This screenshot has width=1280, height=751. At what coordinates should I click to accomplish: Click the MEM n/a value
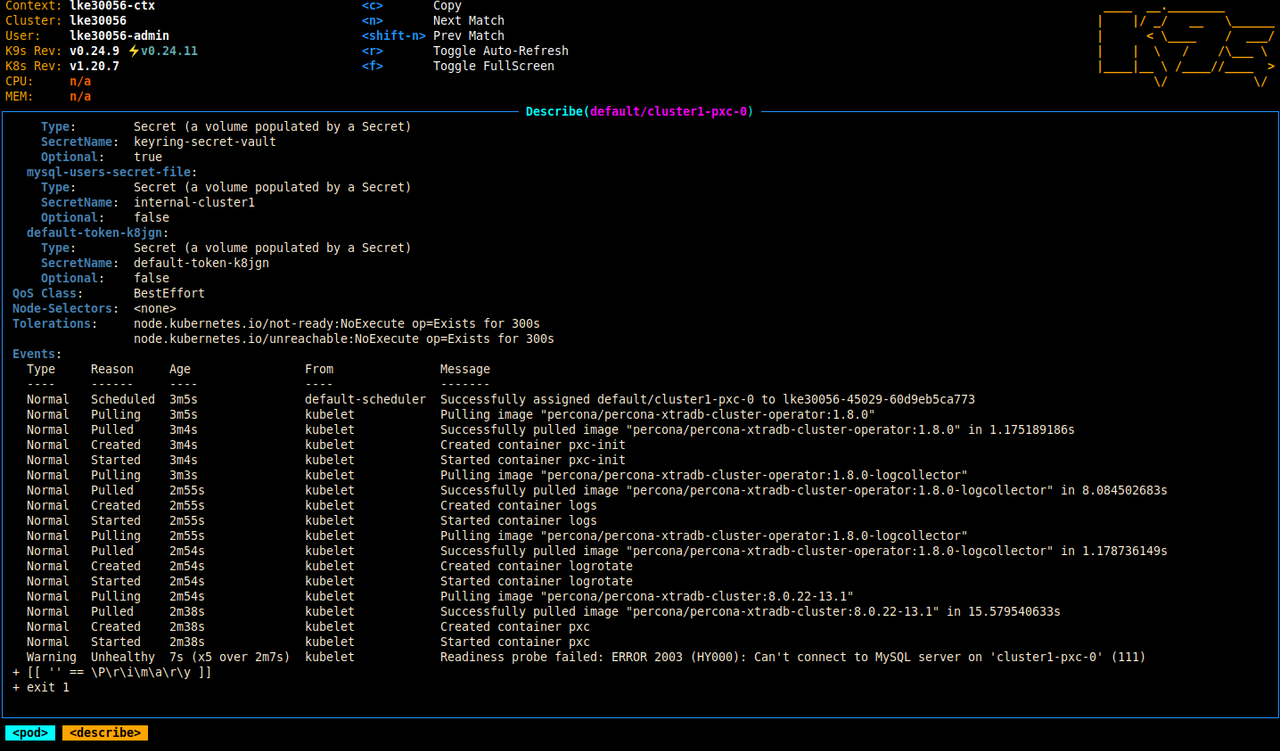click(80, 97)
